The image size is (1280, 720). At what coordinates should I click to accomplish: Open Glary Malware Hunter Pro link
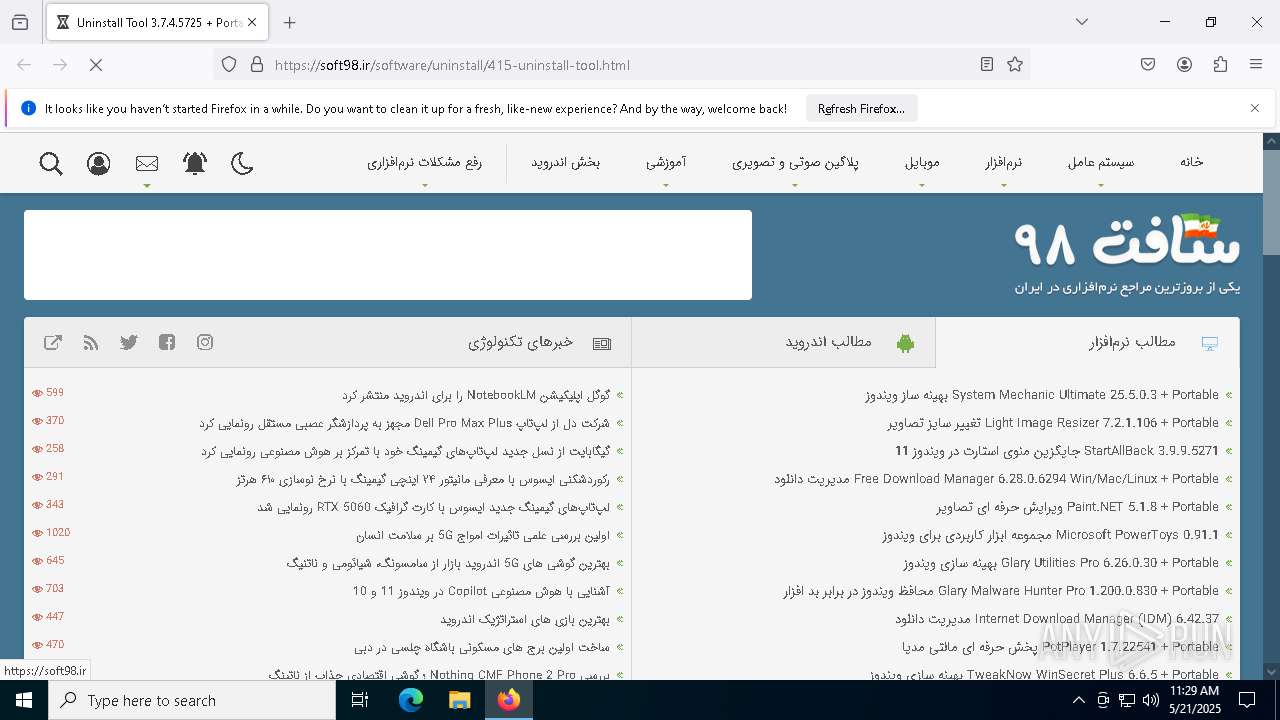click(1000, 591)
